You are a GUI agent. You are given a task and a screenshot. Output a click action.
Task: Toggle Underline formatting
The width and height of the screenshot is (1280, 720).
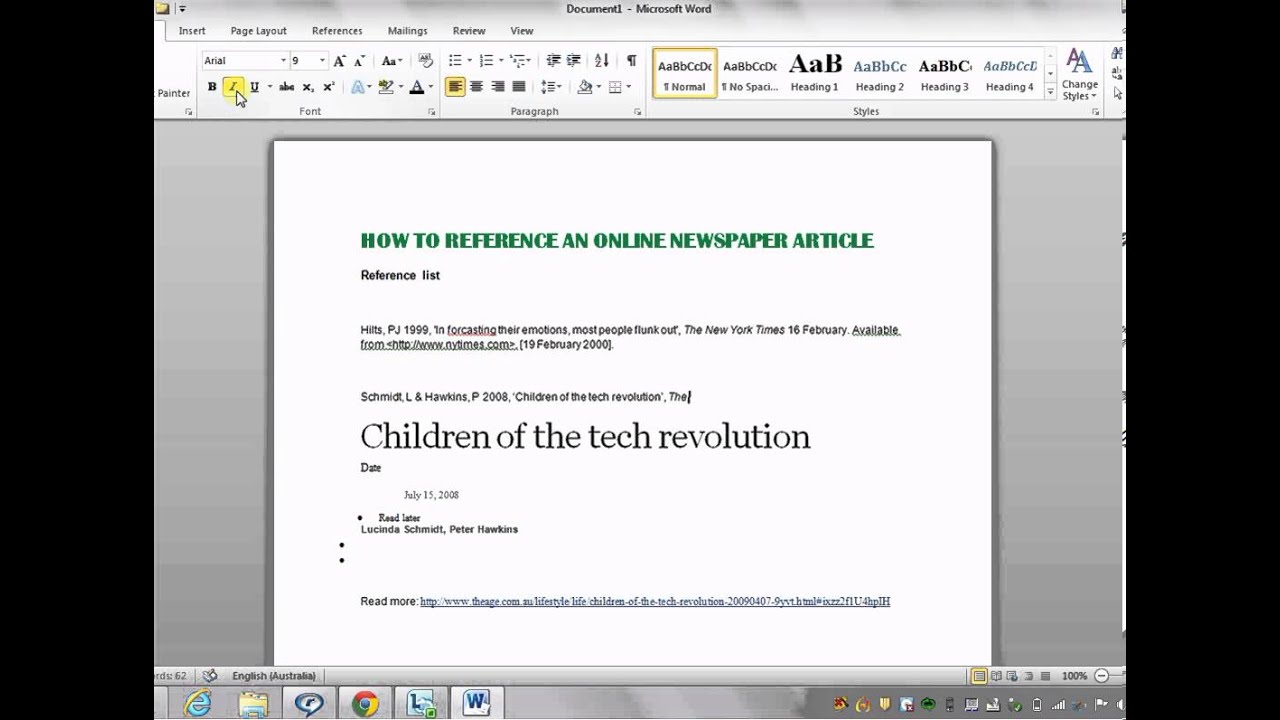(x=254, y=87)
